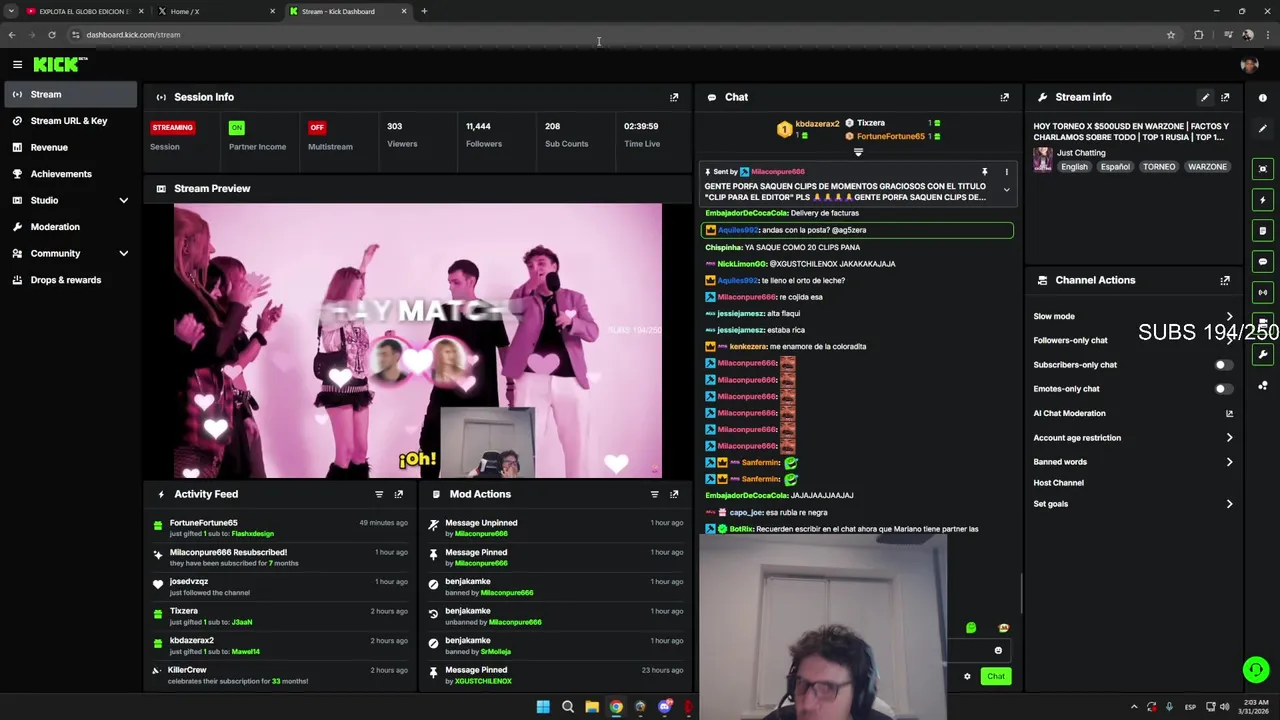The image size is (1280, 720).
Task: Send message with the green Chat button
Action: click(996, 677)
